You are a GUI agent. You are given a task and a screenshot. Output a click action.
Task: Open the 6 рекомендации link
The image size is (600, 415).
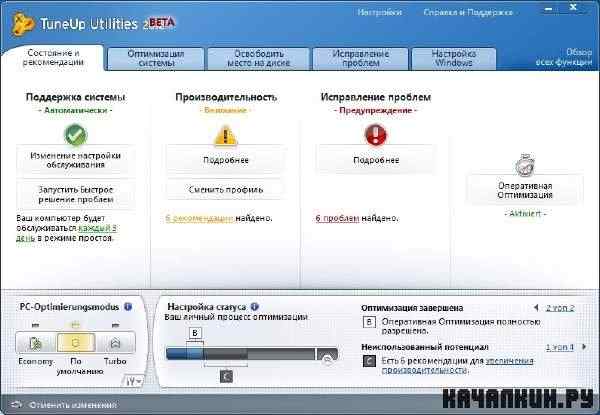pyautogui.click(x=199, y=218)
